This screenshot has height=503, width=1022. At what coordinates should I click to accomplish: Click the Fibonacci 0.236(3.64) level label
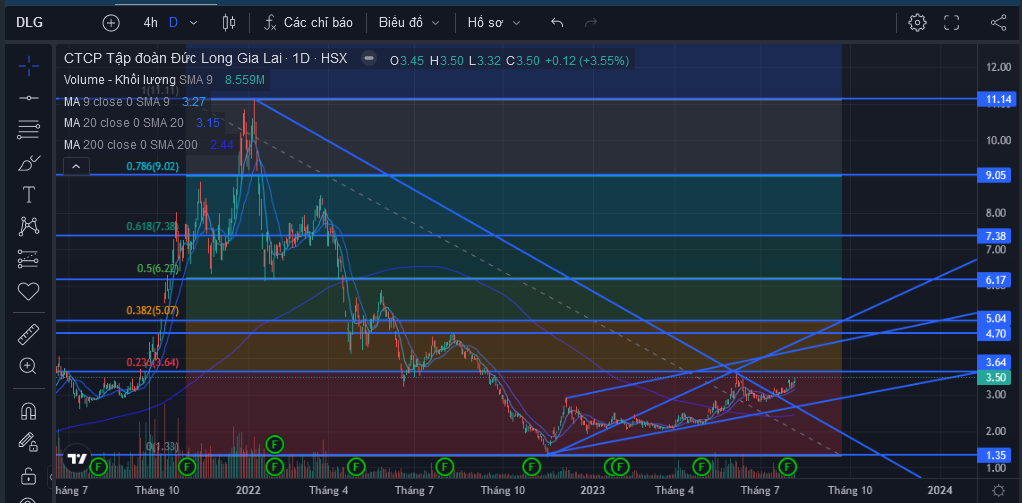click(x=153, y=362)
